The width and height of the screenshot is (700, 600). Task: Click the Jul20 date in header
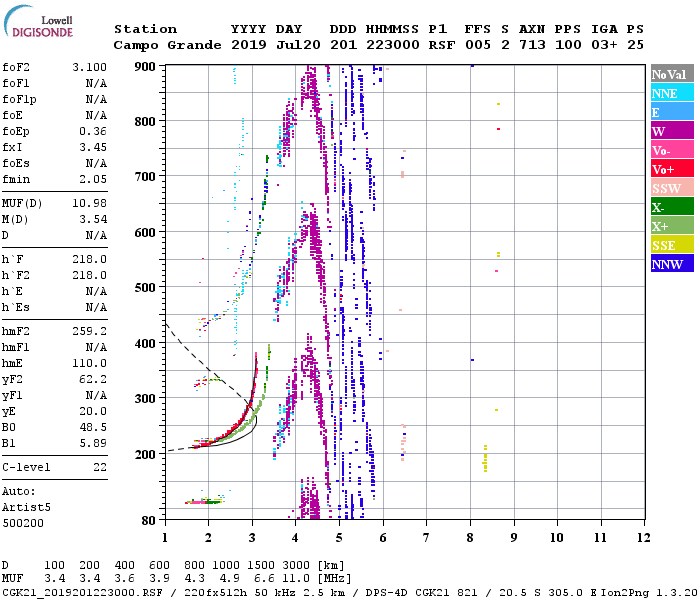pyautogui.click(x=298, y=45)
